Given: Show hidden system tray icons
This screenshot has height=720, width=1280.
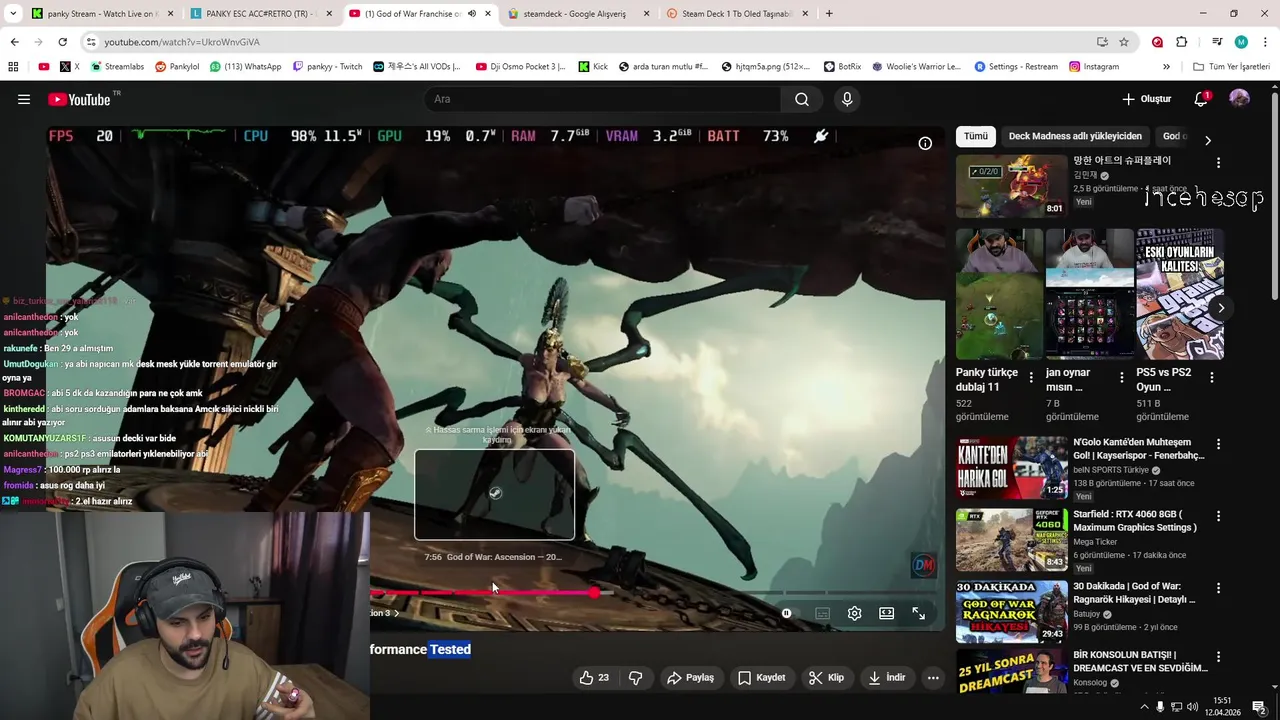Looking at the screenshot, I should point(1144,707).
